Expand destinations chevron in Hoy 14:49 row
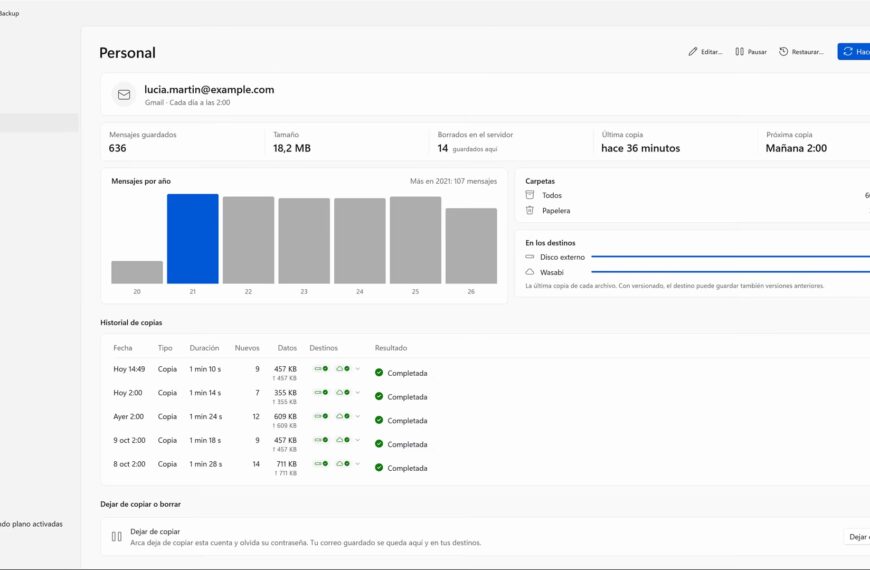The height and width of the screenshot is (570, 870). coord(358,369)
